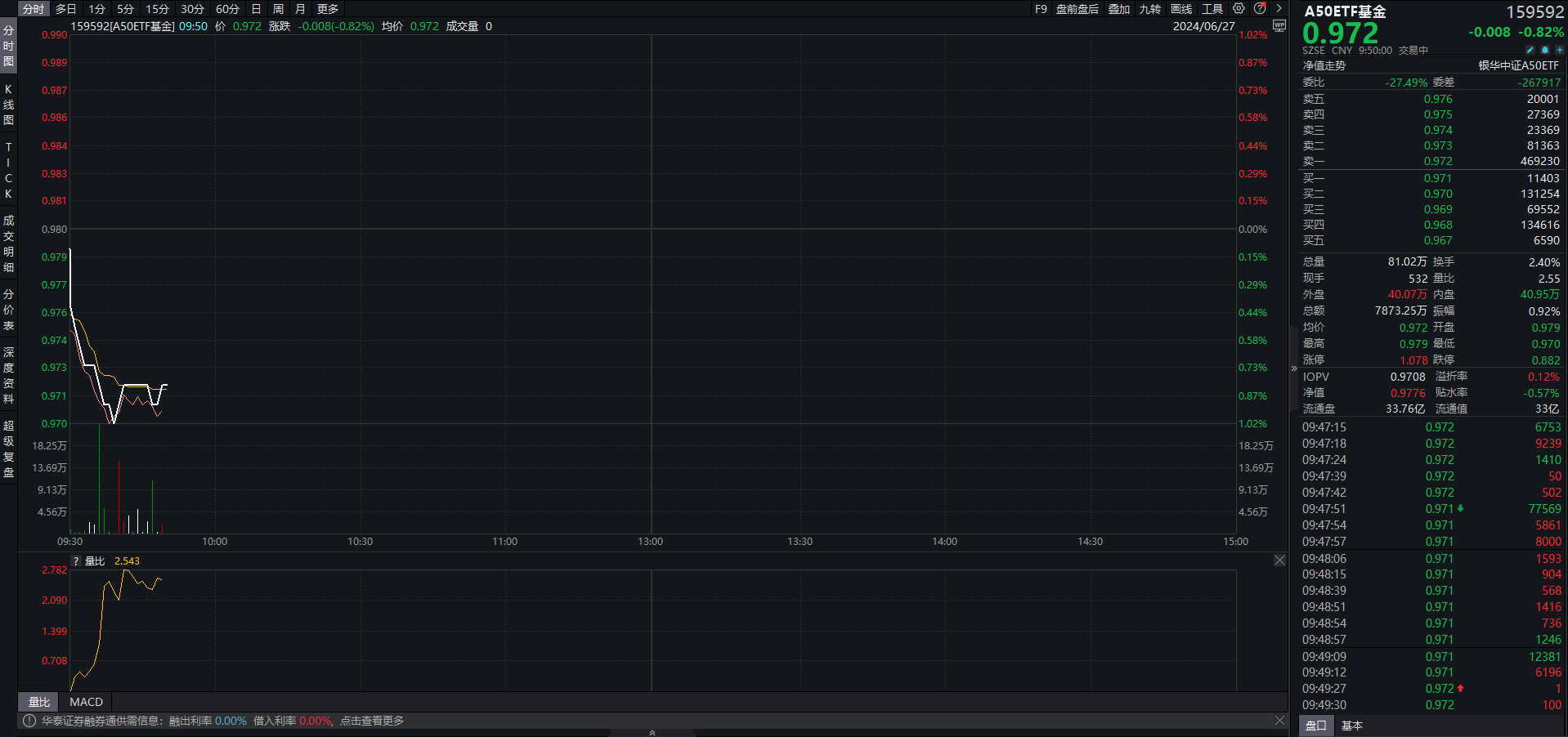The height and width of the screenshot is (737, 1568).
Task: Toggle 叠加 overlay comparison option
Action: pyautogui.click(x=1118, y=9)
